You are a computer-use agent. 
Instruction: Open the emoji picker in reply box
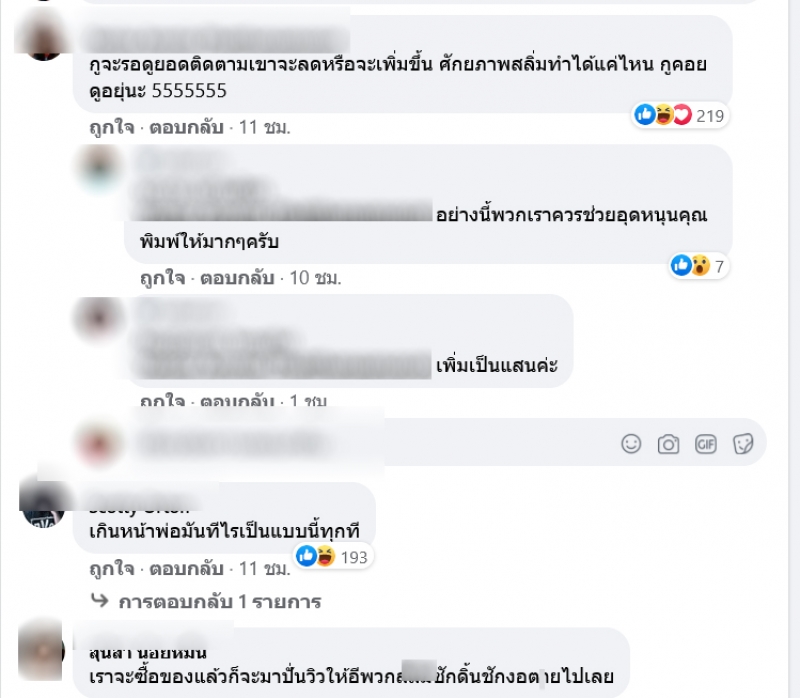(631, 443)
